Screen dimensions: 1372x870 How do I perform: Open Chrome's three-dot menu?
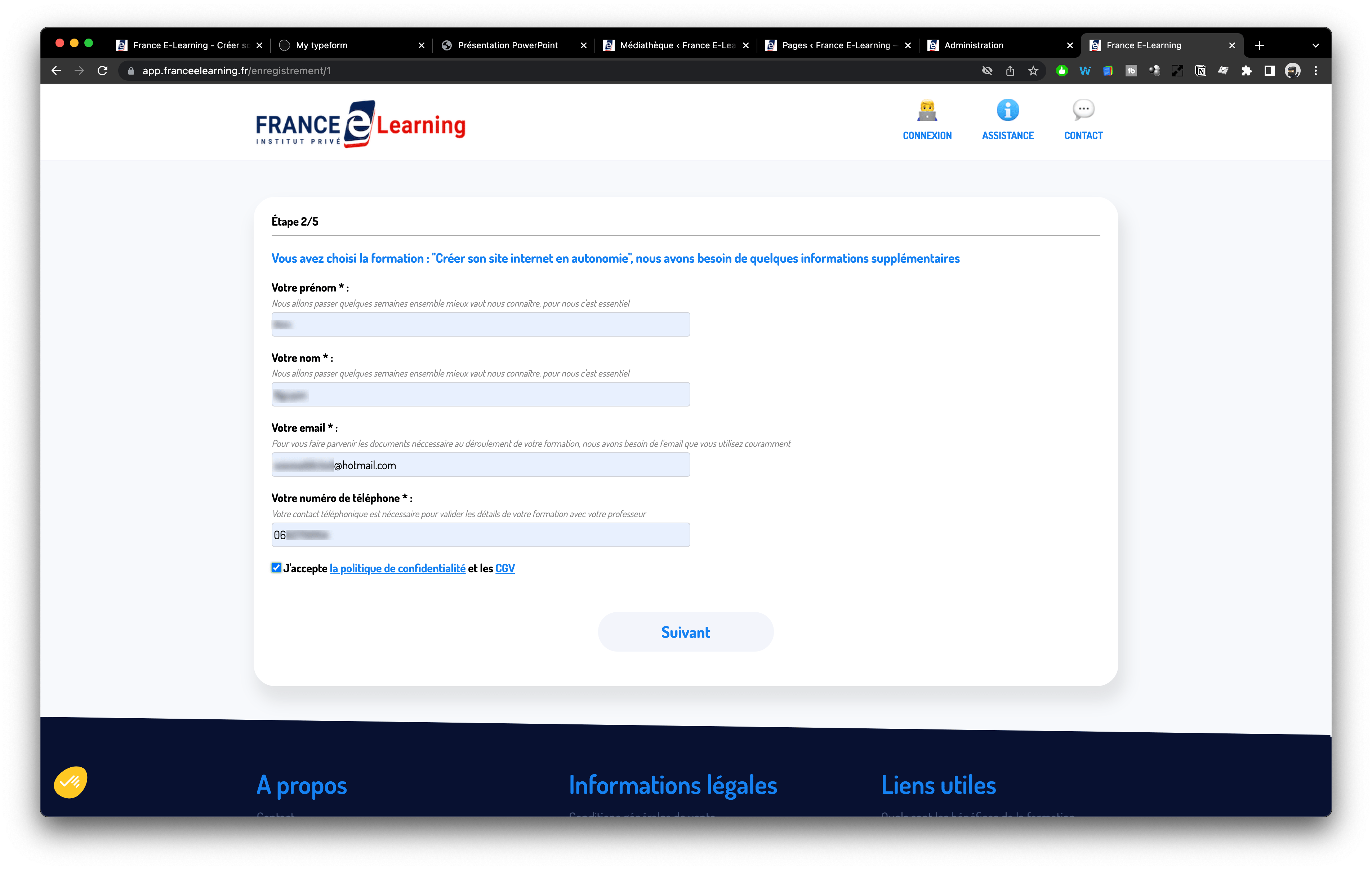[1315, 71]
